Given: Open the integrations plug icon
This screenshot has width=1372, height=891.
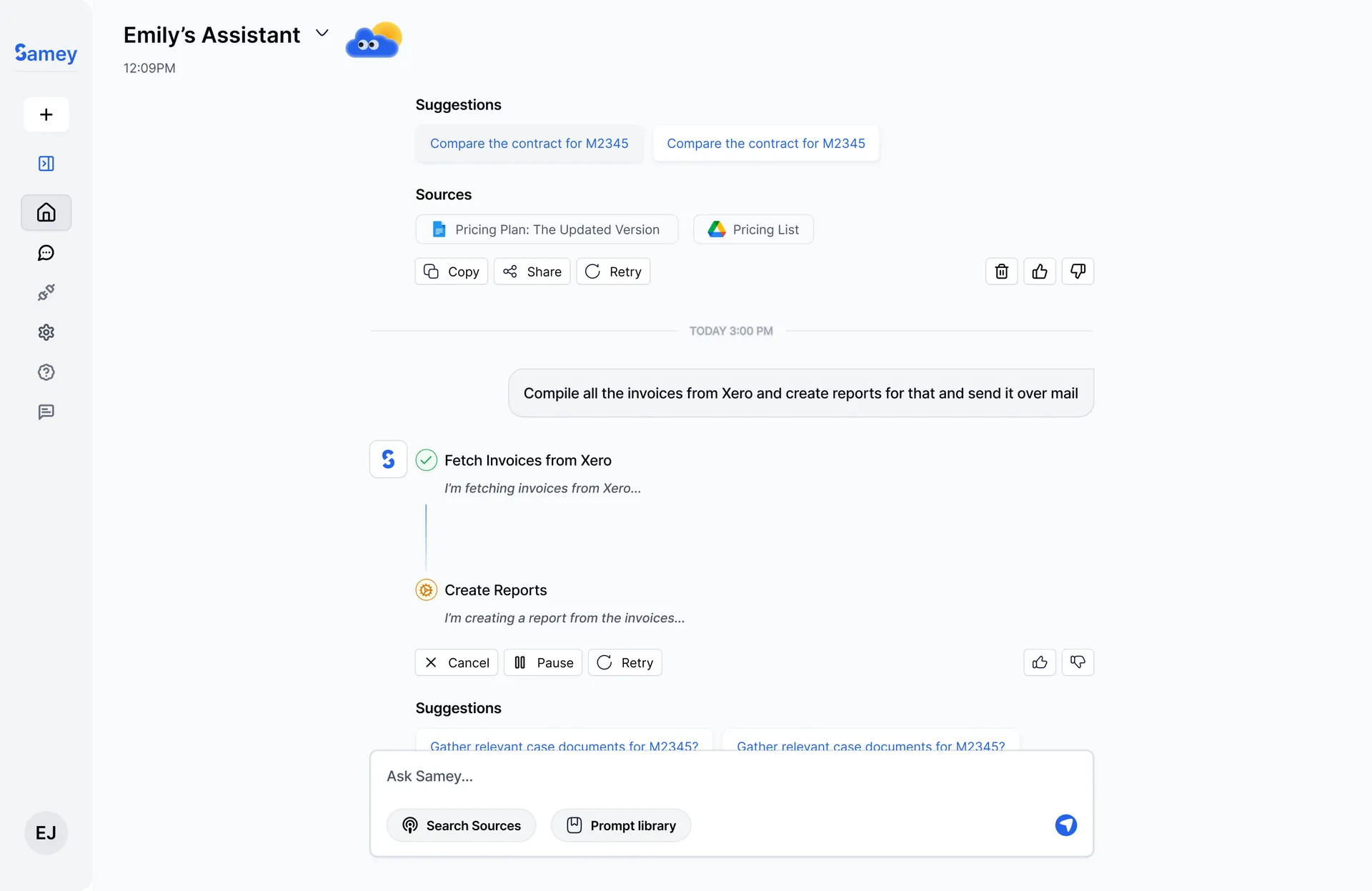Looking at the screenshot, I should (x=46, y=293).
